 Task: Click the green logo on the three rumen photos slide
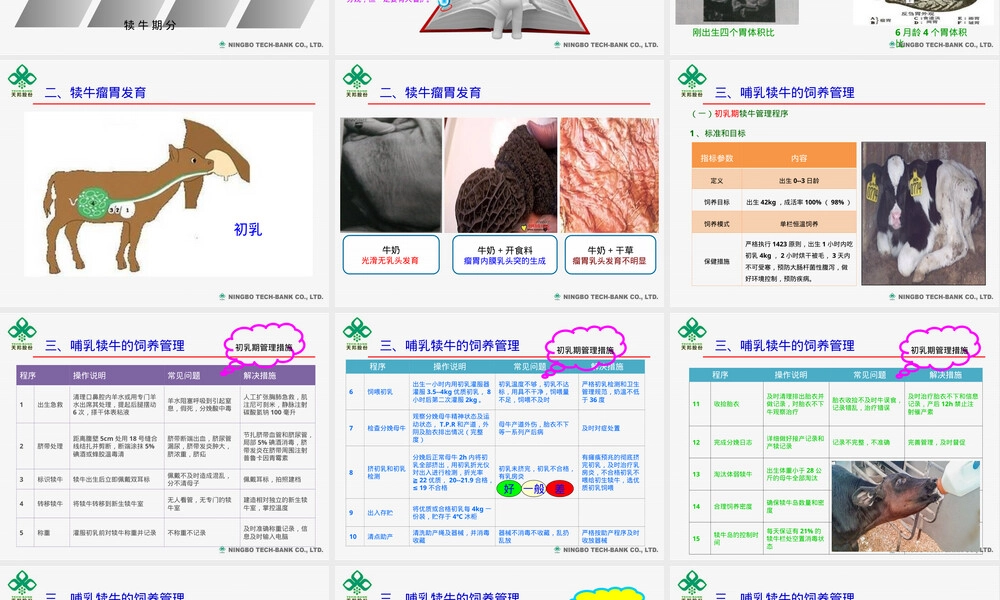(357, 80)
